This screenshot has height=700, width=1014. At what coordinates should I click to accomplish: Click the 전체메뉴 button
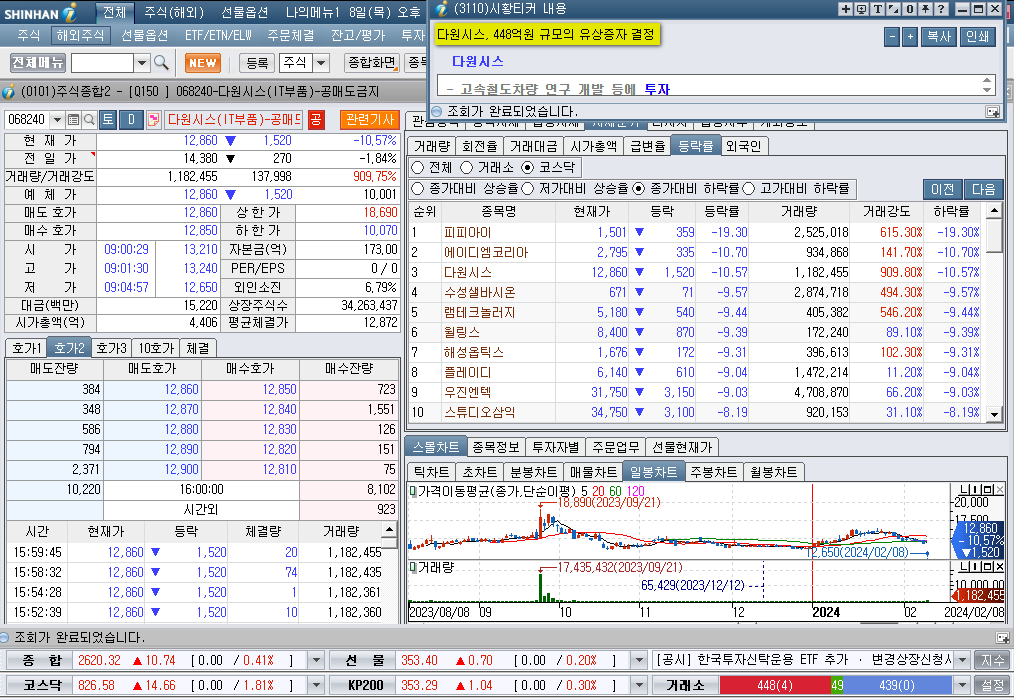coord(38,63)
